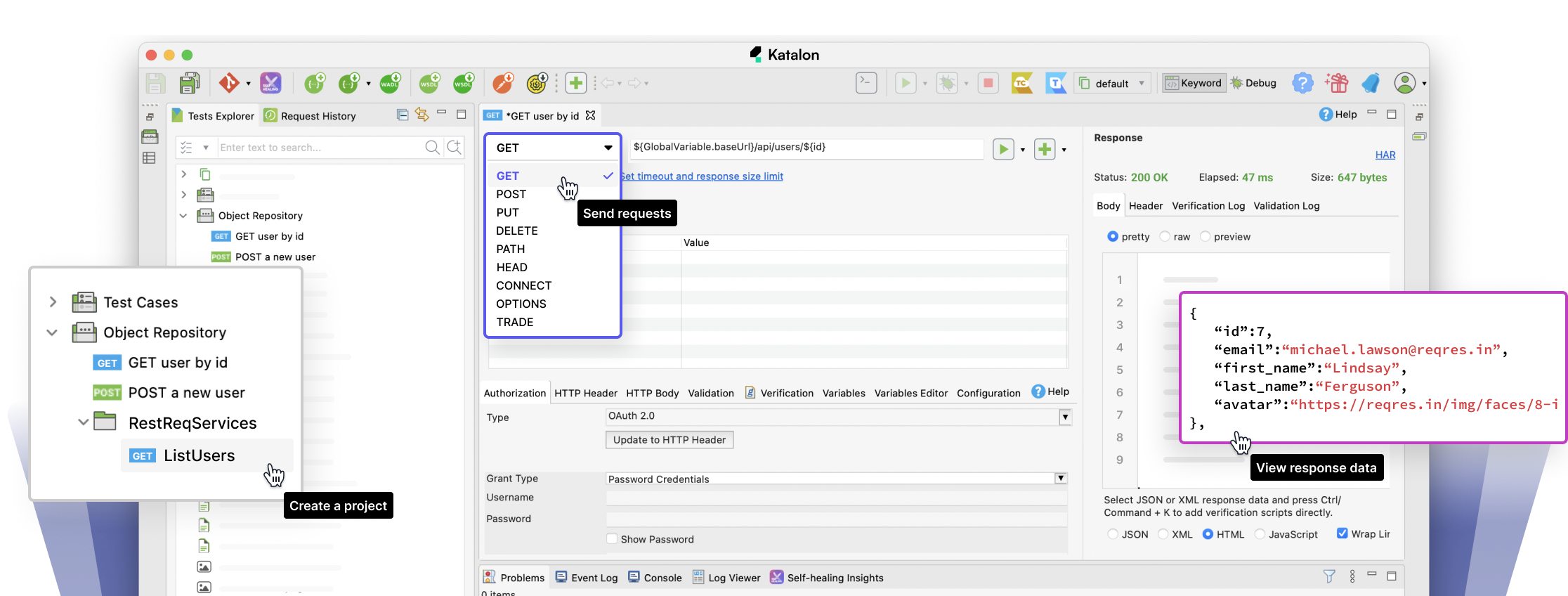Send the request with the green play button

tap(1003, 149)
